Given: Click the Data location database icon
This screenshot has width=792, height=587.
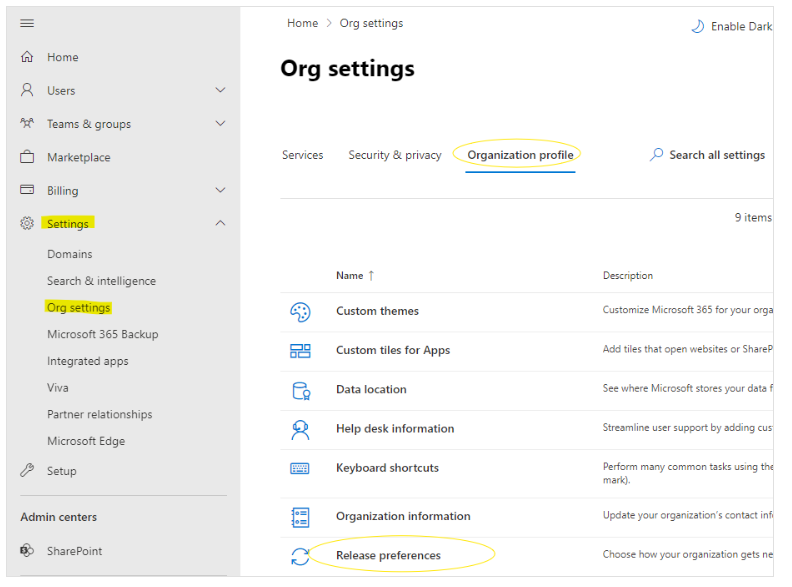Looking at the screenshot, I should point(301,390).
